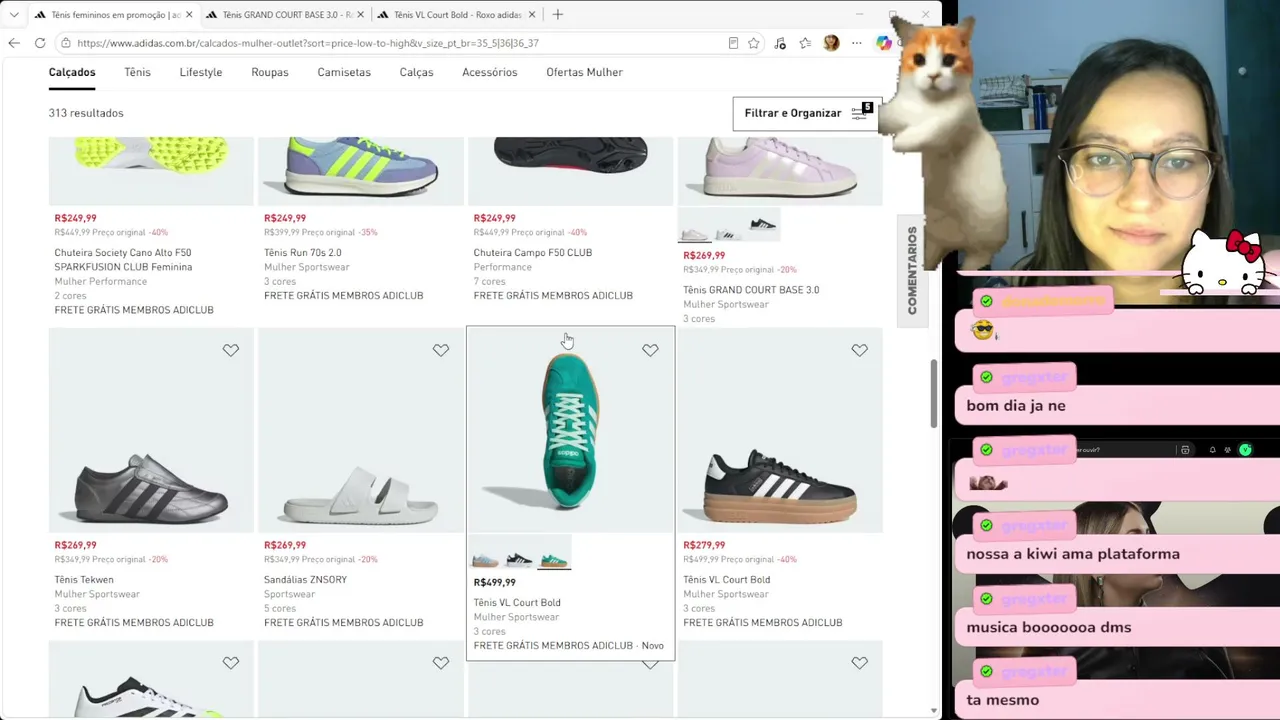This screenshot has width=1280, height=720.
Task: Open the vertical COMENTÁRIOS feedback tab
Action: pyautogui.click(x=912, y=270)
